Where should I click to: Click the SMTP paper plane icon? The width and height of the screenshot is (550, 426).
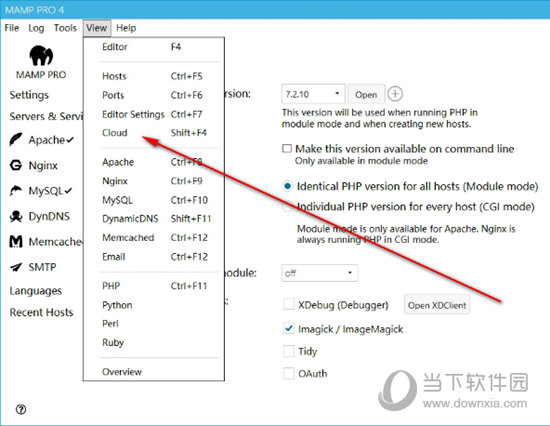16,267
